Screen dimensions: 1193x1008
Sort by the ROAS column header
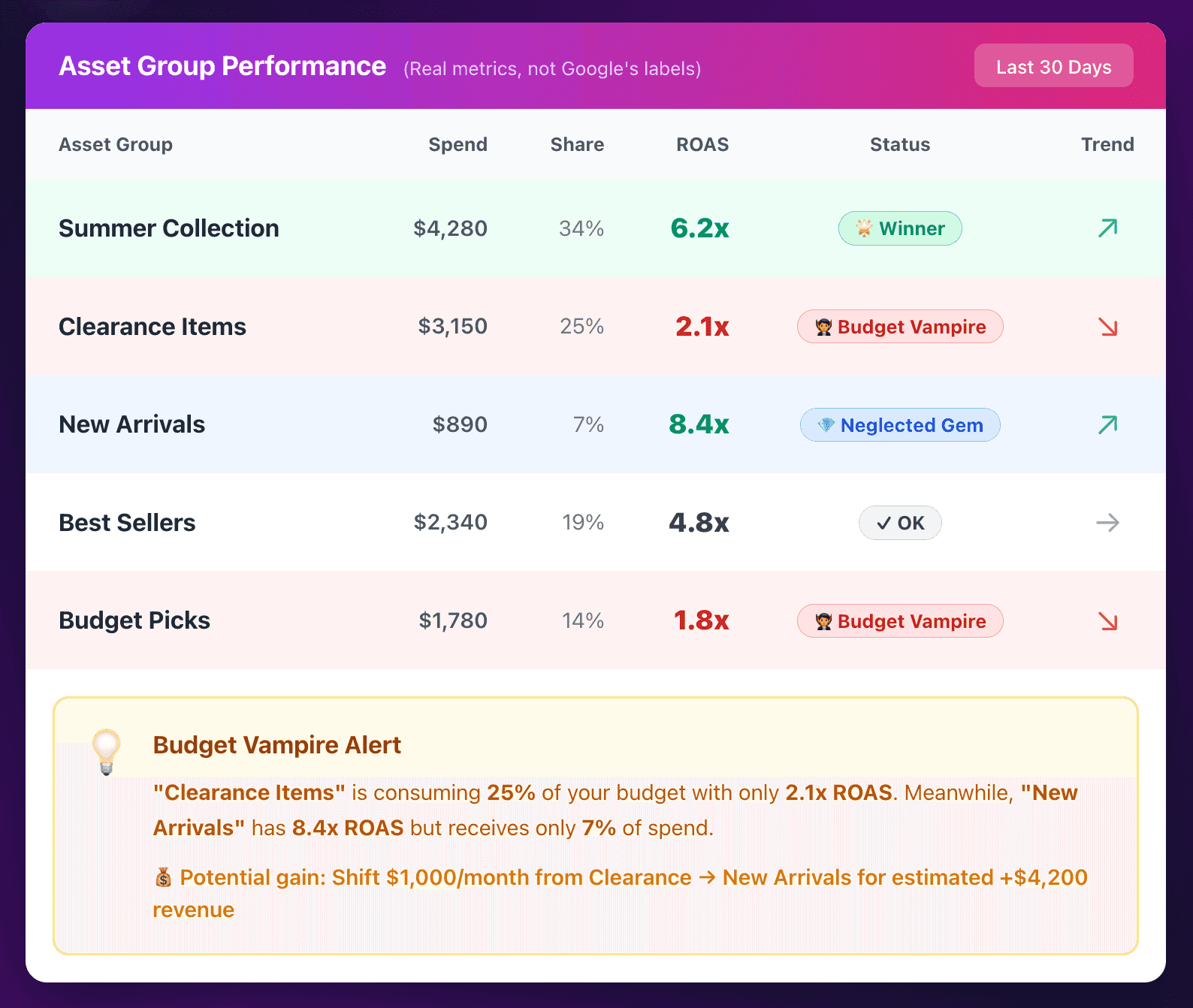(702, 144)
